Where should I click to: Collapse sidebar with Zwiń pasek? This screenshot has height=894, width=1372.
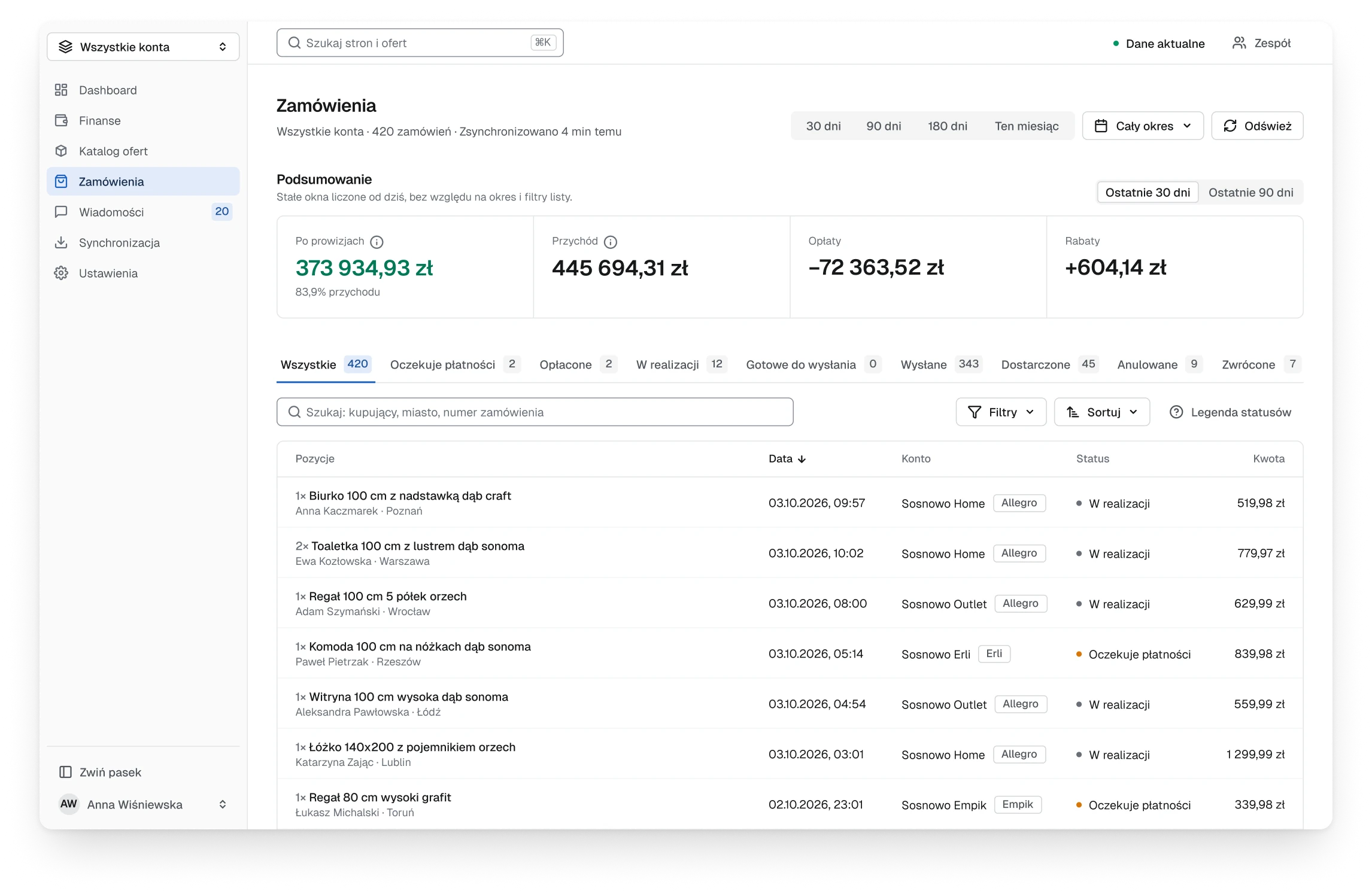pos(143,772)
